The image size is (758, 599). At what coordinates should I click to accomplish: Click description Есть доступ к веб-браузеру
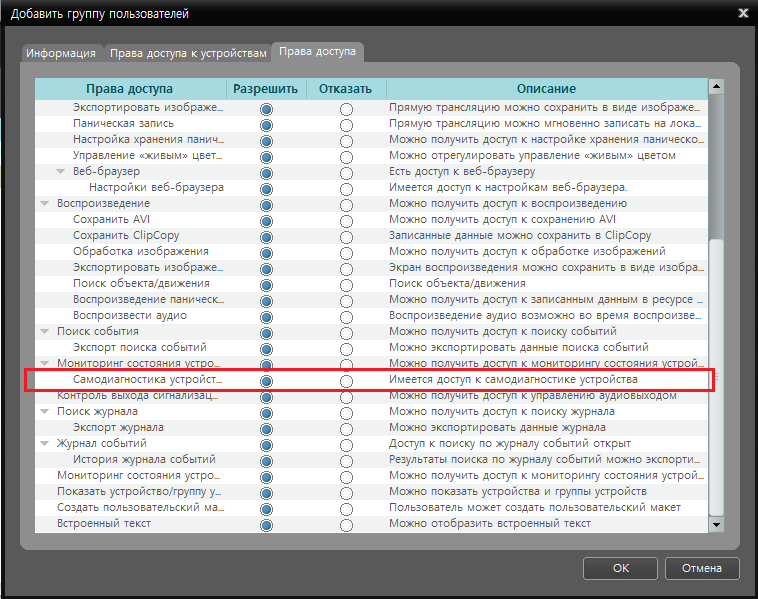tap(462, 172)
